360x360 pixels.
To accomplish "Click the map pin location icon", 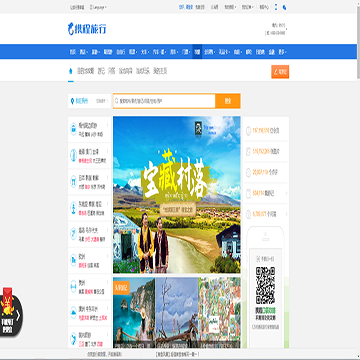I will click(72, 101).
